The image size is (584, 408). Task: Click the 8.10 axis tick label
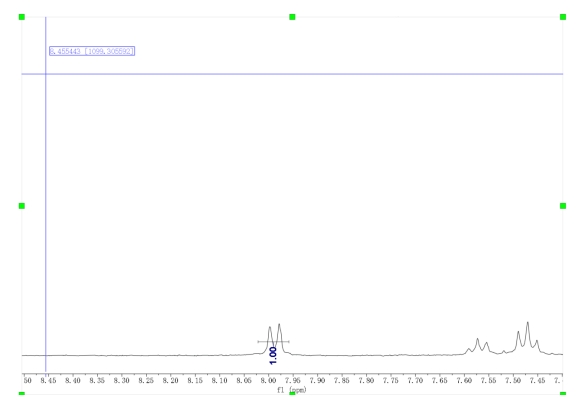pyautogui.click(x=219, y=380)
